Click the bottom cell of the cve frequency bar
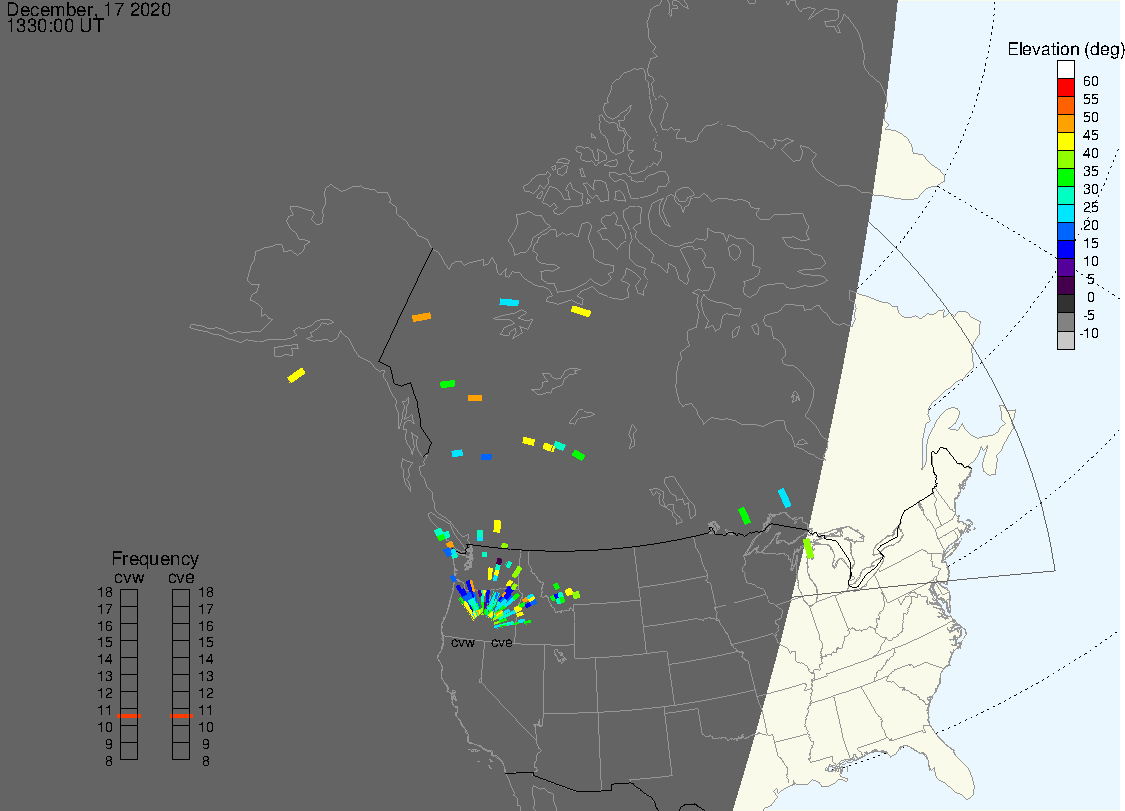The width and height of the screenshot is (1125, 811). click(x=182, y=751)
